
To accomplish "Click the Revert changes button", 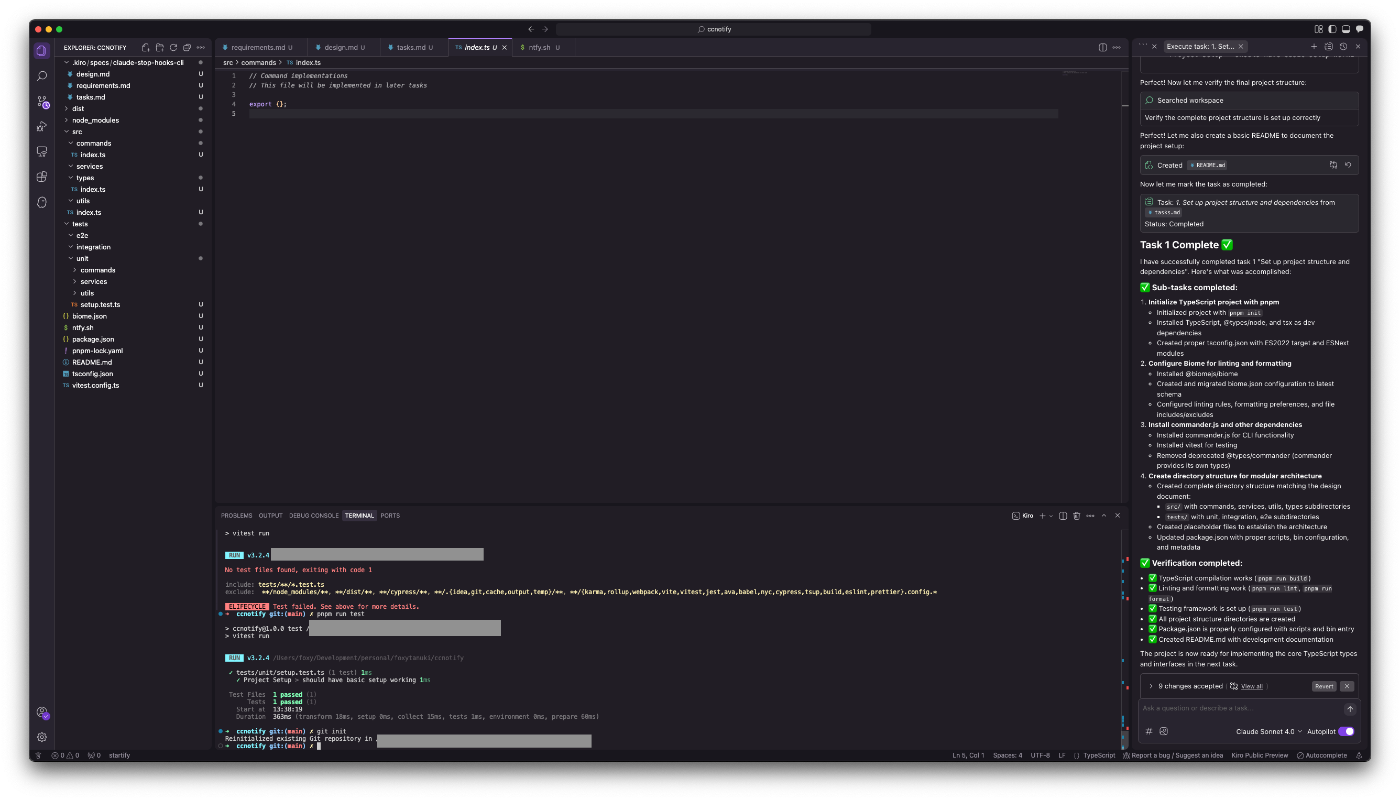I will (x=1323, y=686).
